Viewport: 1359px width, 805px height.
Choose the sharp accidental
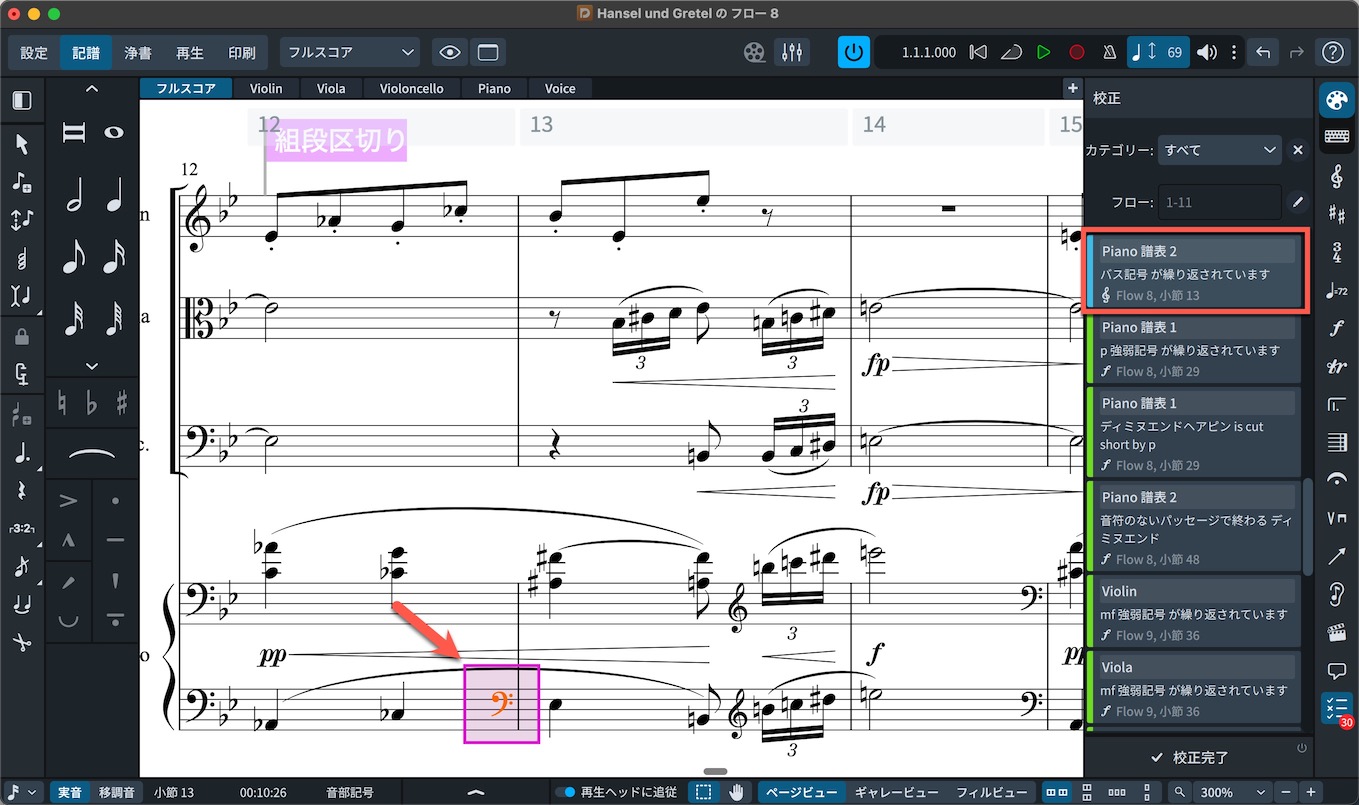(x=122, y=404)
